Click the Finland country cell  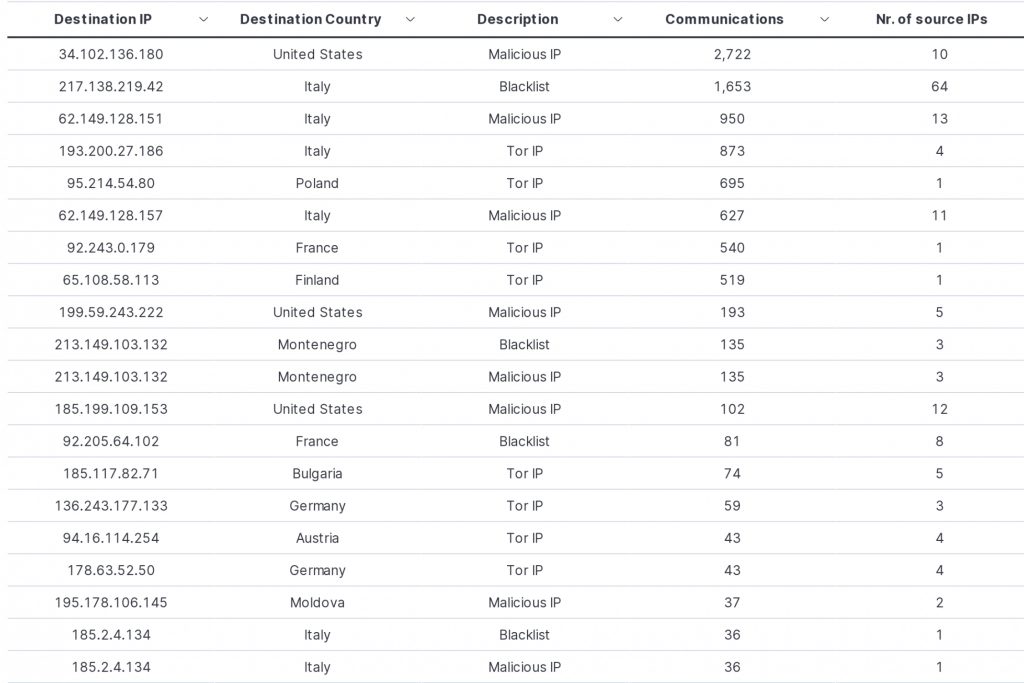(x=317, y=279)
